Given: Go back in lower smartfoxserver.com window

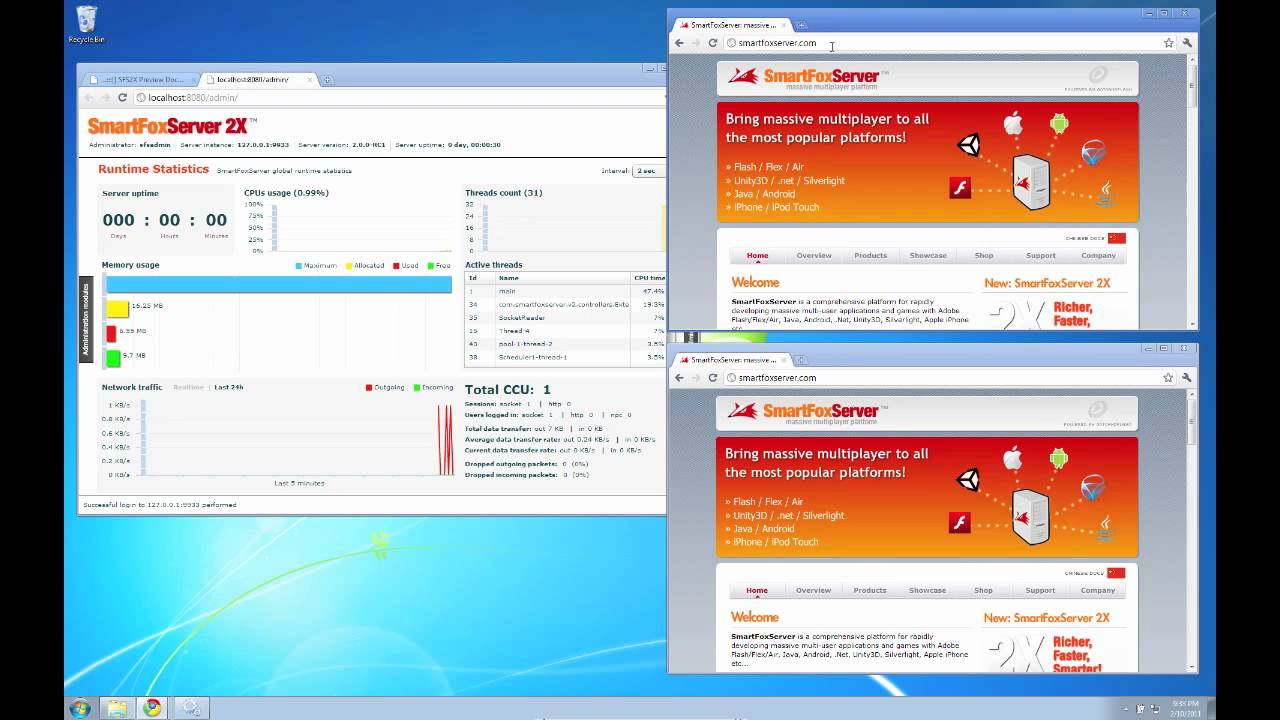Looking at the screenshot, I should click(x=679, y=378).
